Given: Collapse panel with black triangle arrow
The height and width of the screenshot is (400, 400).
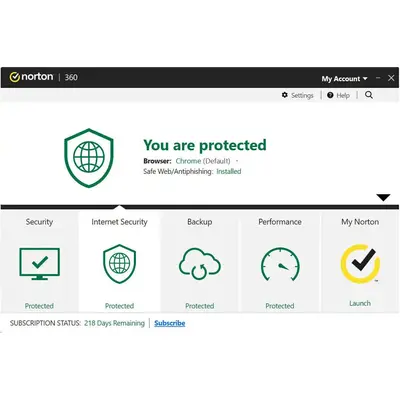Looking at the screenshot, I should [x=384, y=197].
